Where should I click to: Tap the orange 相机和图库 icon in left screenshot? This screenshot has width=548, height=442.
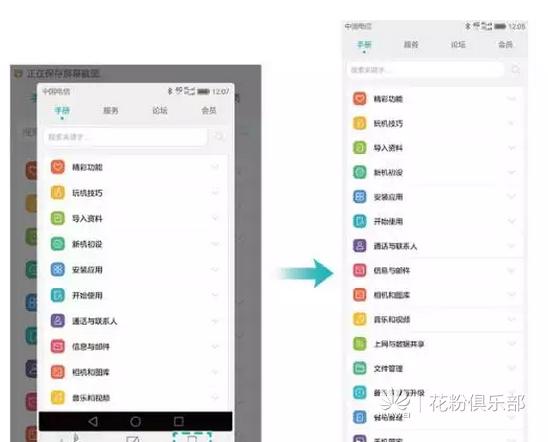click(58, 372)
